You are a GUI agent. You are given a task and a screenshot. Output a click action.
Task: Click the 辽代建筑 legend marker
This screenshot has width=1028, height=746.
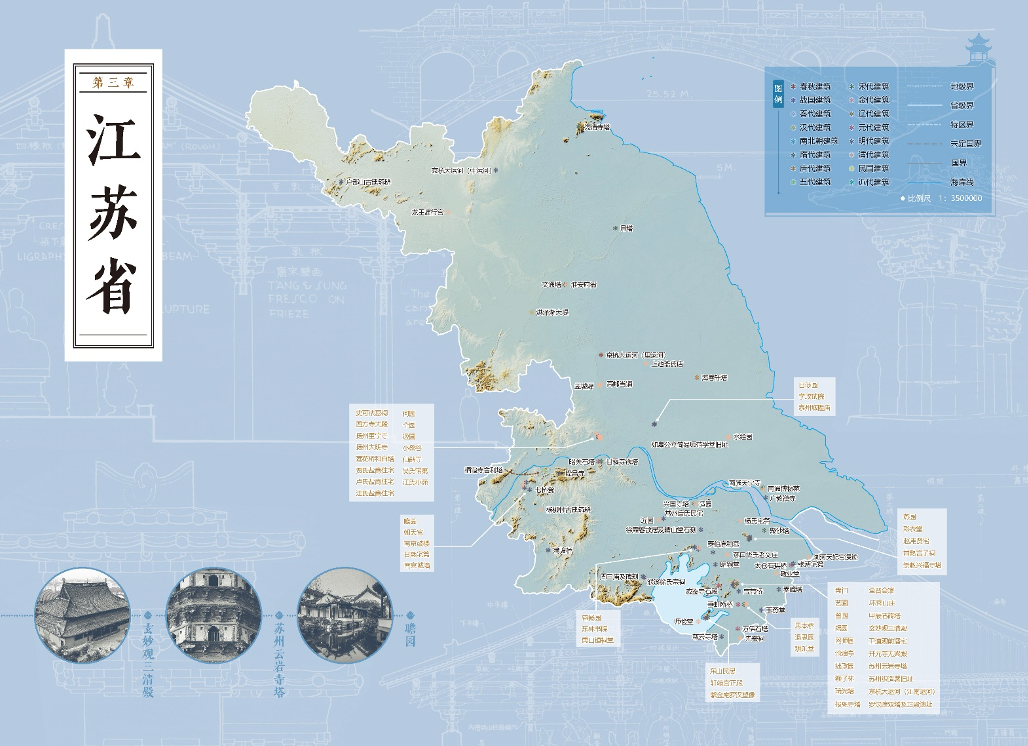click(x=852, y=113)
